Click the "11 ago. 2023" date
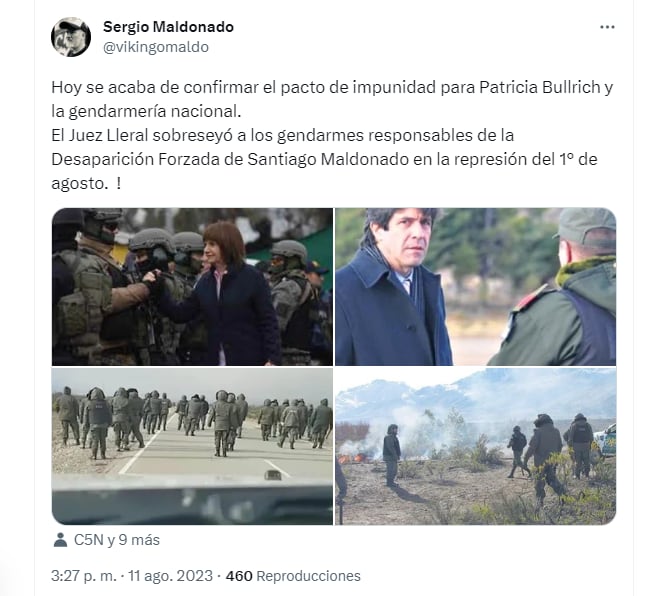 [170, 576]
